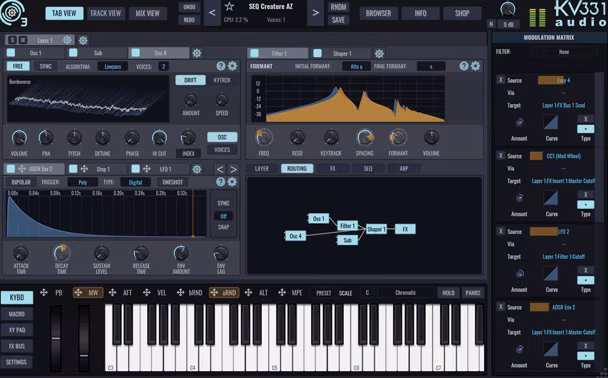
Task: Select the LAYER tab
Action: (x=262, y=169)
